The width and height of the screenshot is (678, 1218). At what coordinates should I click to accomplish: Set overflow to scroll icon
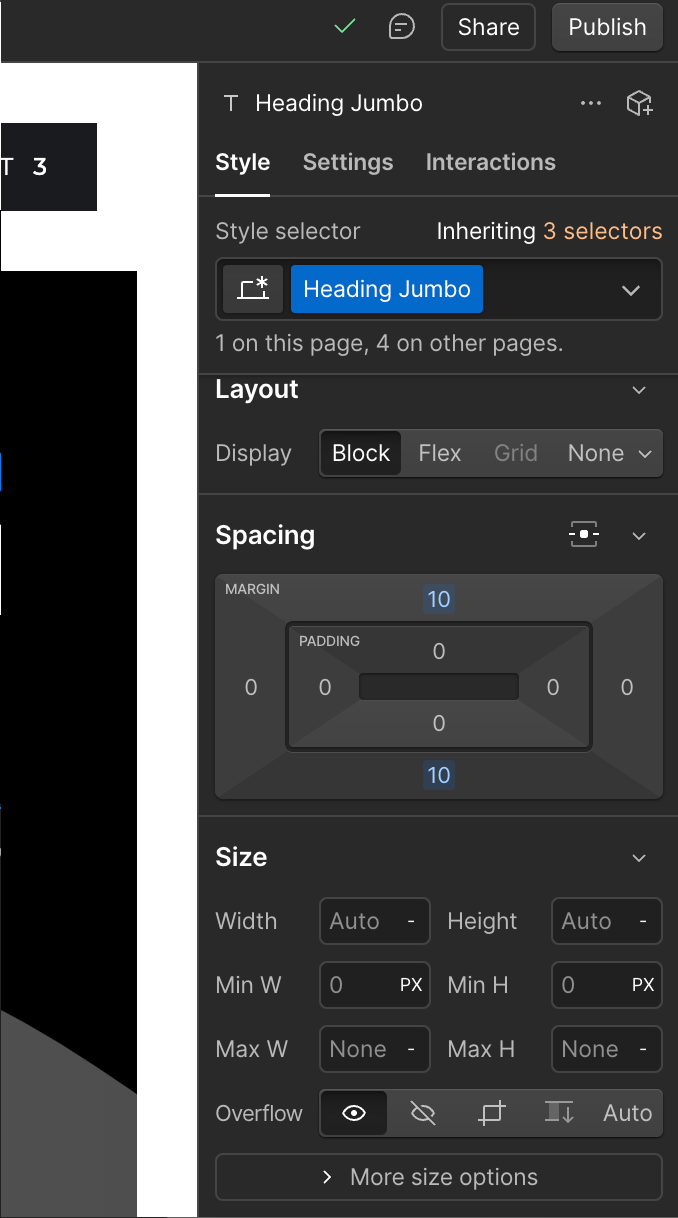(559, 1113)
